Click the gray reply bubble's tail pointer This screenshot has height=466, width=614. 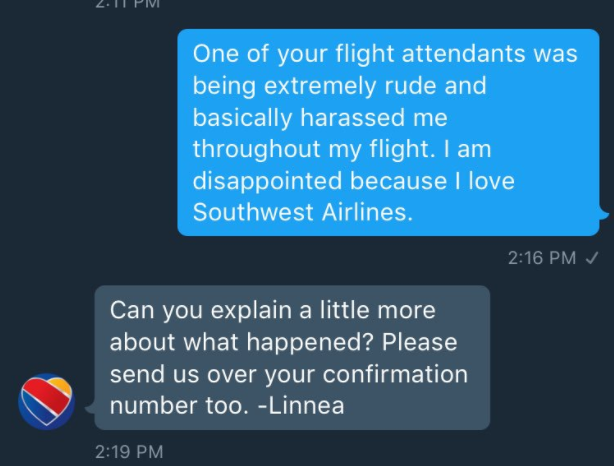[x=90, y=408]
